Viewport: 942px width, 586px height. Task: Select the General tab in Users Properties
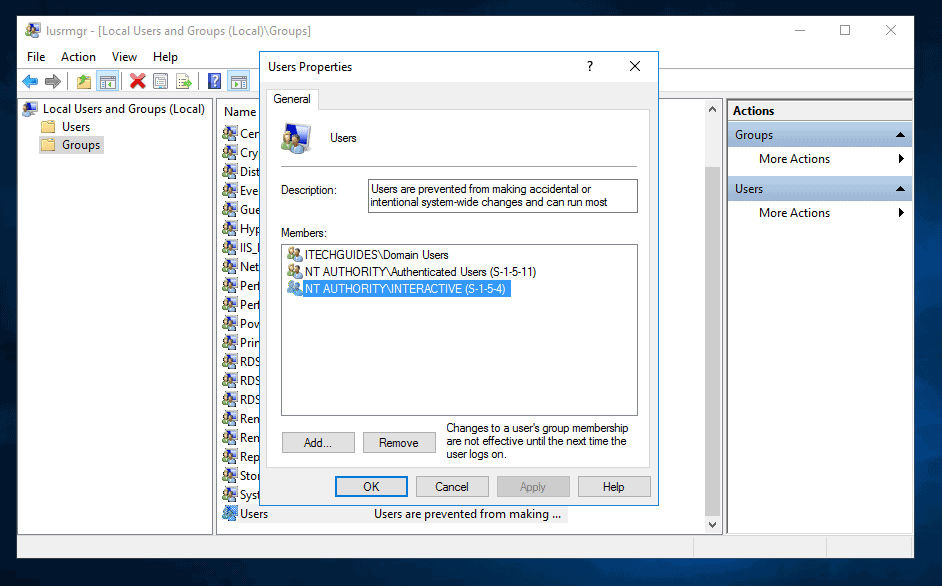pos(292,99)
